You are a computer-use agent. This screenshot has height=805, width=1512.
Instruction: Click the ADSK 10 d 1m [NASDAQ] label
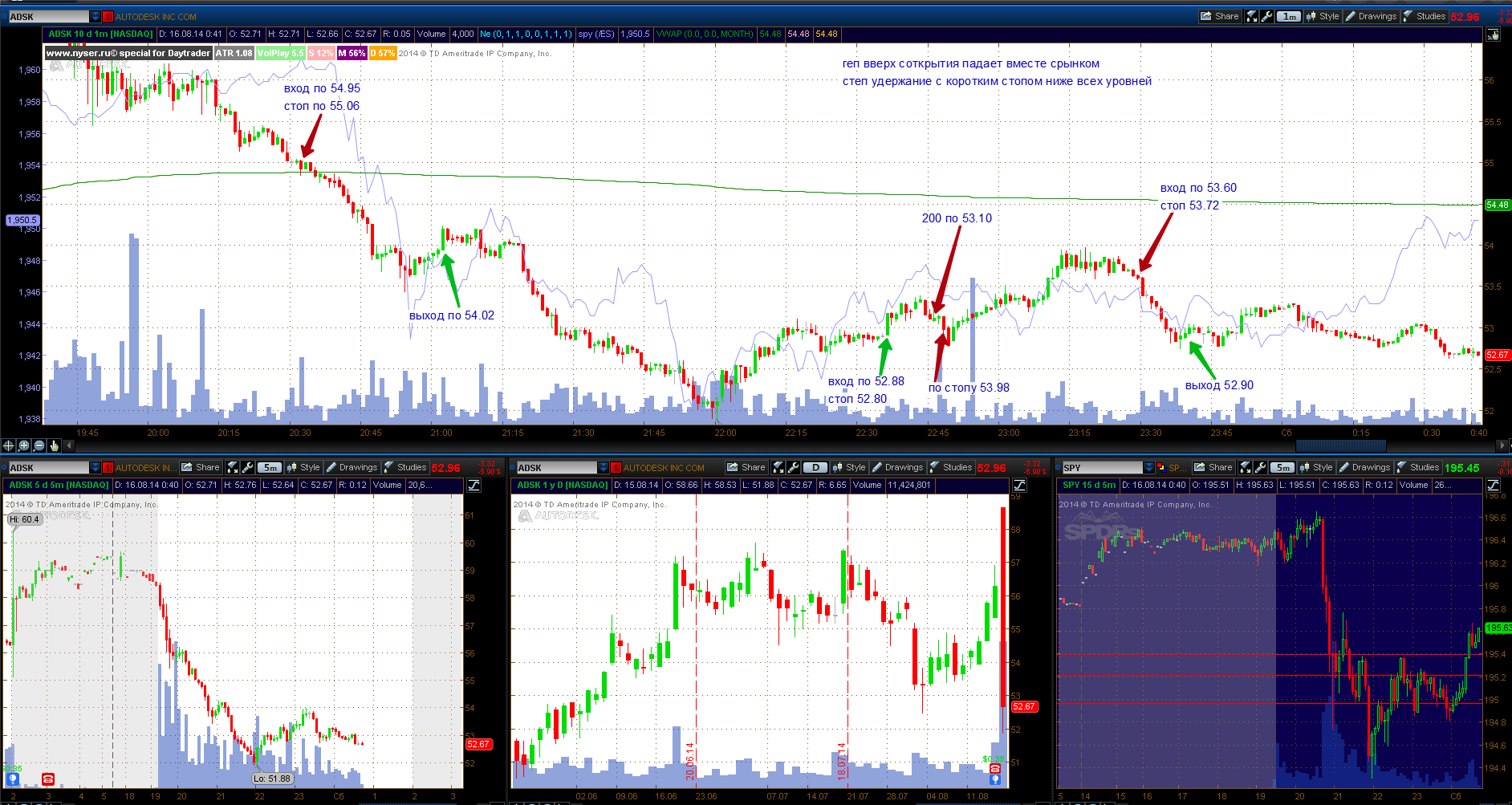100,34
